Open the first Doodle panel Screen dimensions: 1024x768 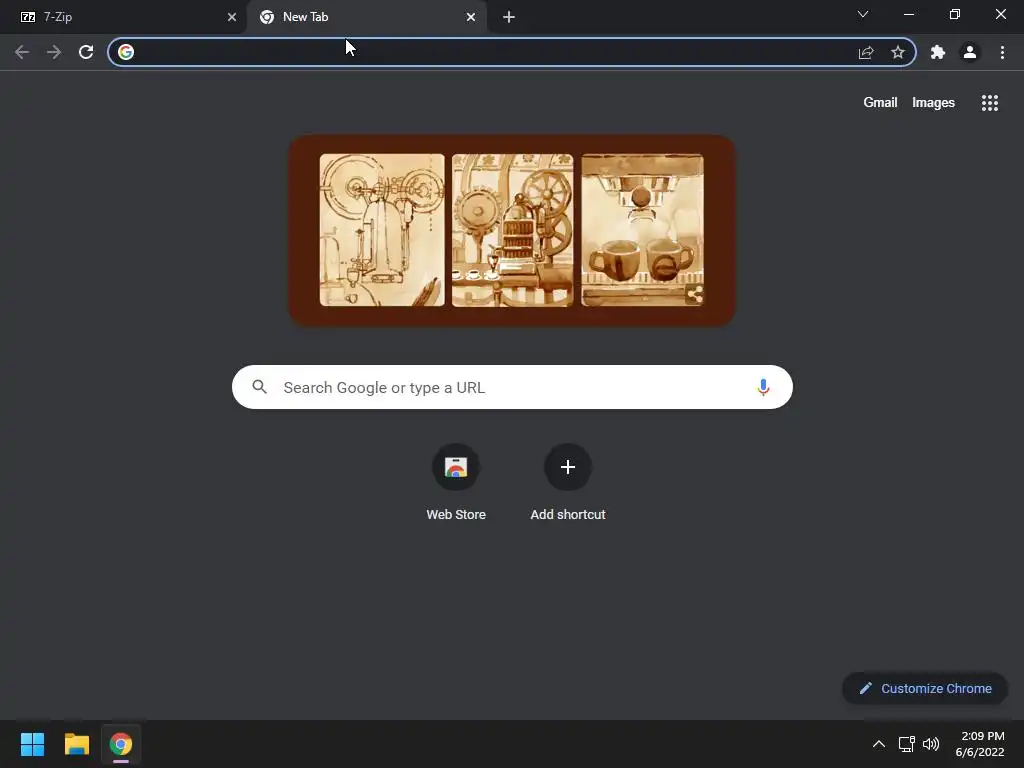point(382,230)
